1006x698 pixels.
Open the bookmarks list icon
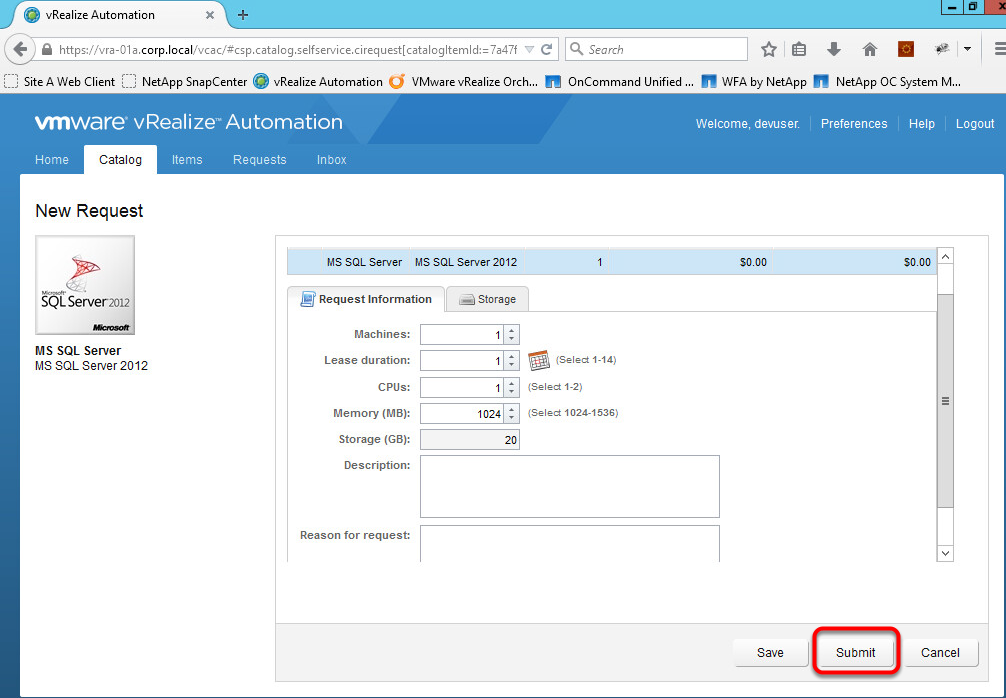pos(799,49)
